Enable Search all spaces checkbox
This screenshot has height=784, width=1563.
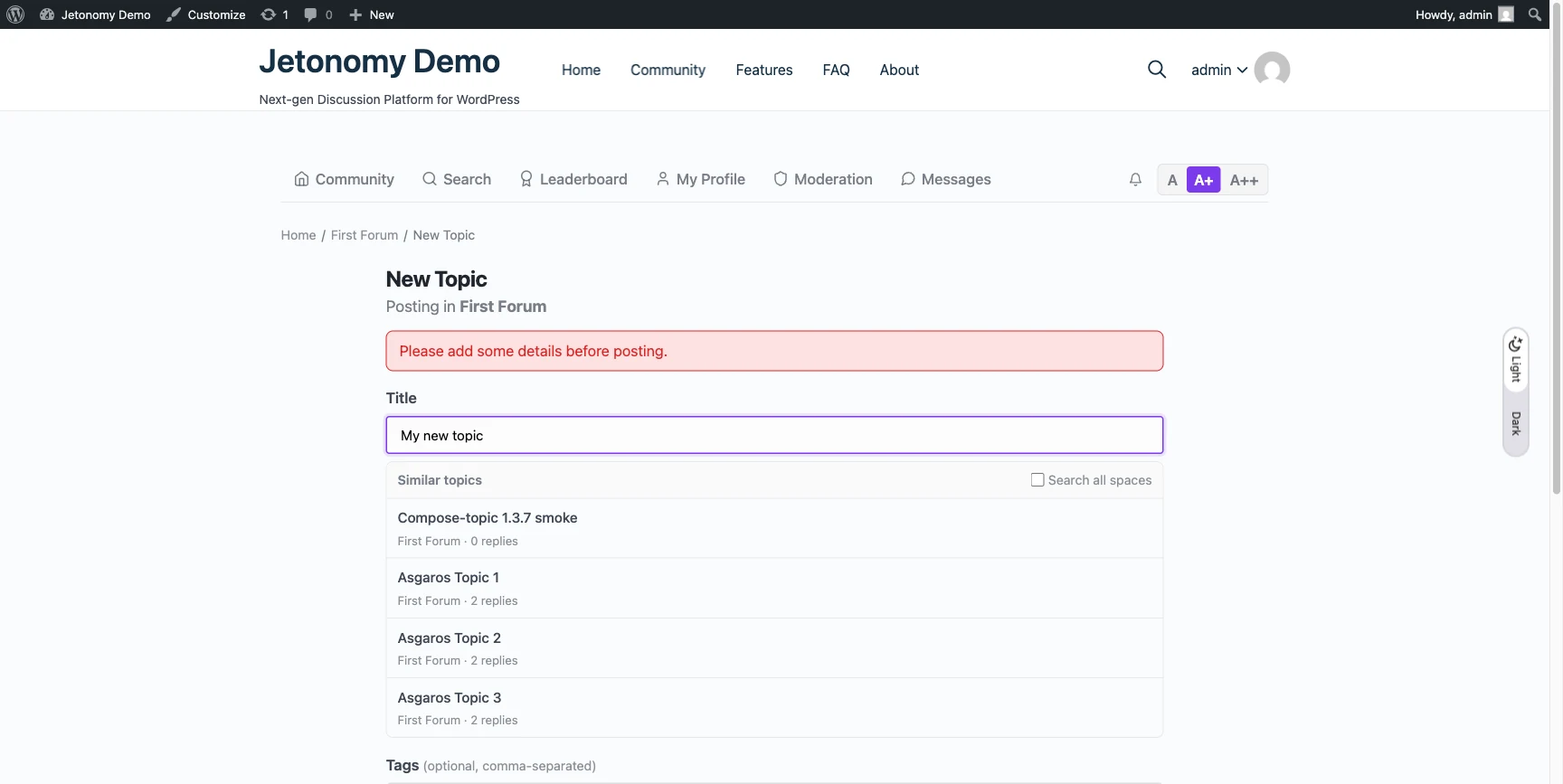pyautogui.click(x=1037, y=480)
